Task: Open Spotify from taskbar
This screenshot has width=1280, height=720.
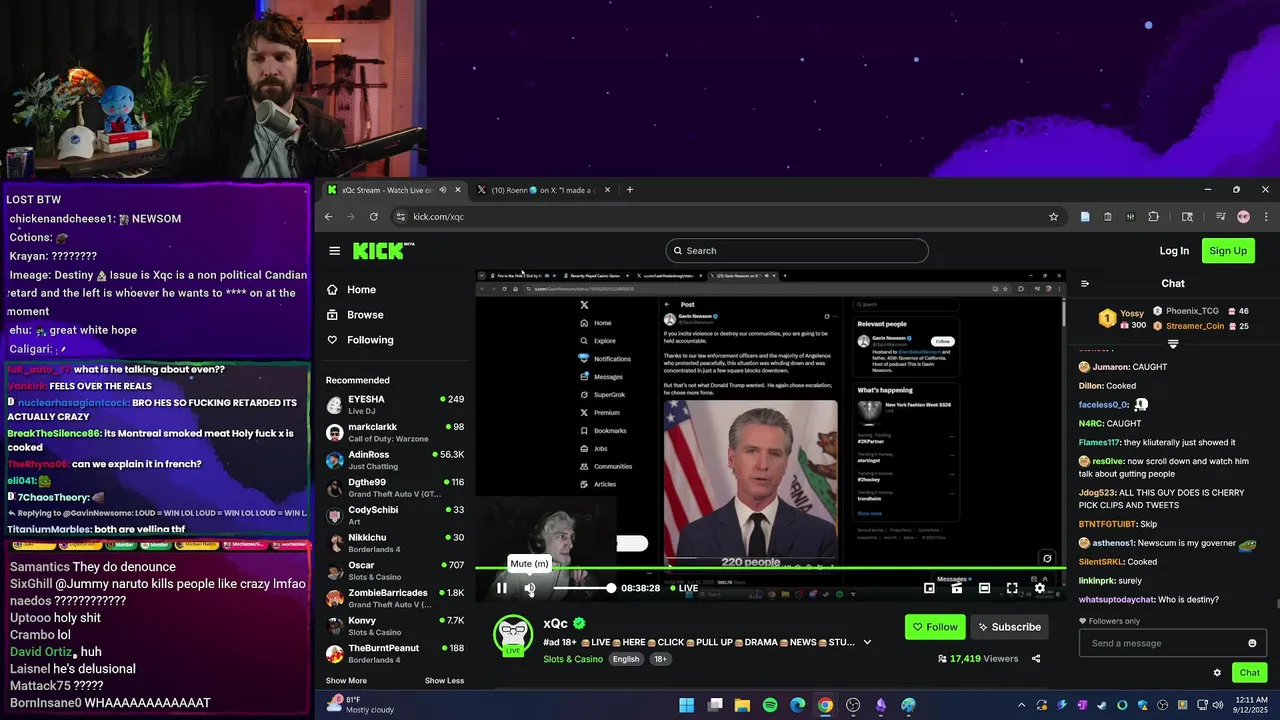Action: tap(770, 705)
